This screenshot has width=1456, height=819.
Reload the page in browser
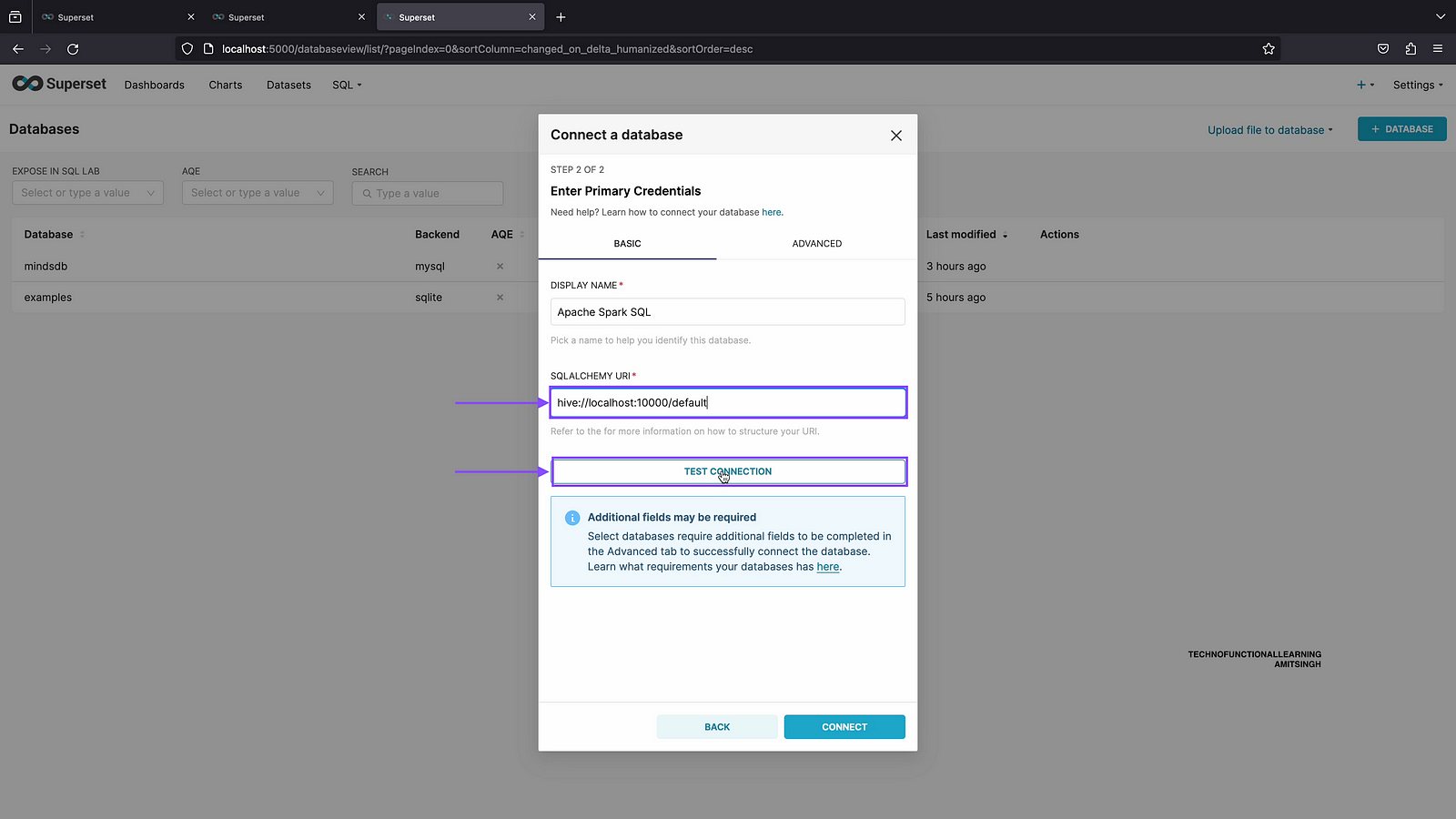pyautogui.click(x=73, y=49)
